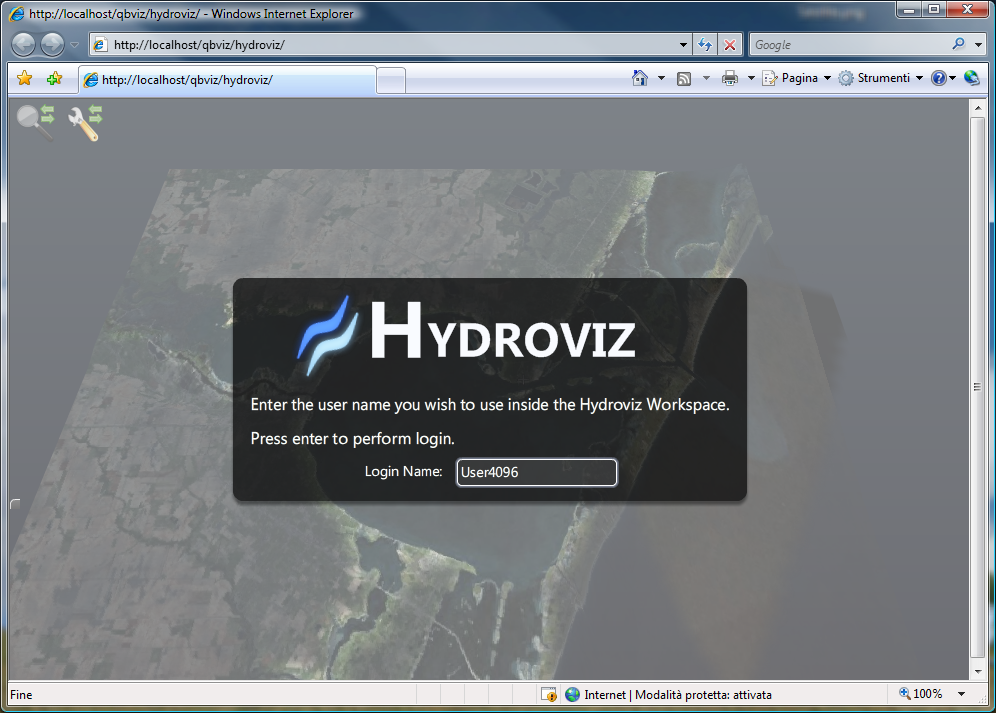Expand the Print options dropdown arrow
This screenshot has width=996, height=713.
pos(751,78)
